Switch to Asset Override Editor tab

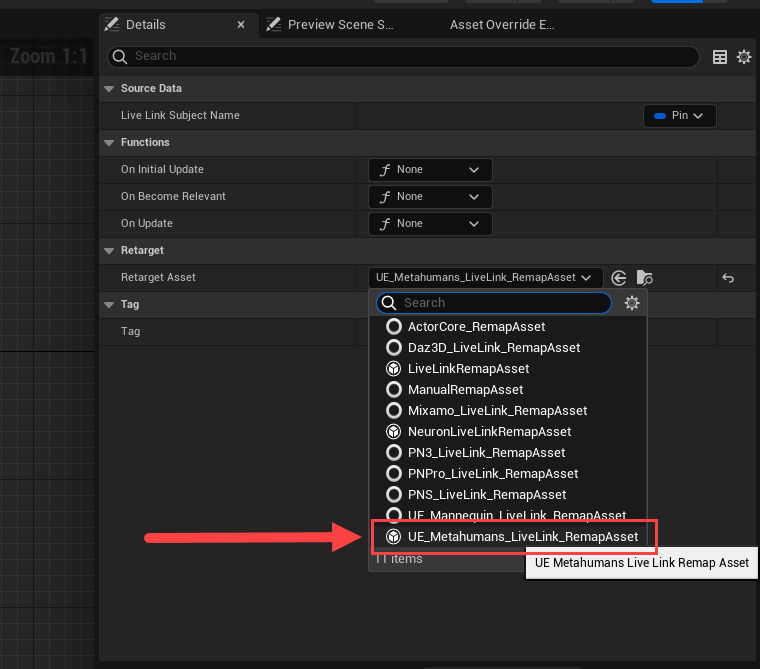pos(502,25)
